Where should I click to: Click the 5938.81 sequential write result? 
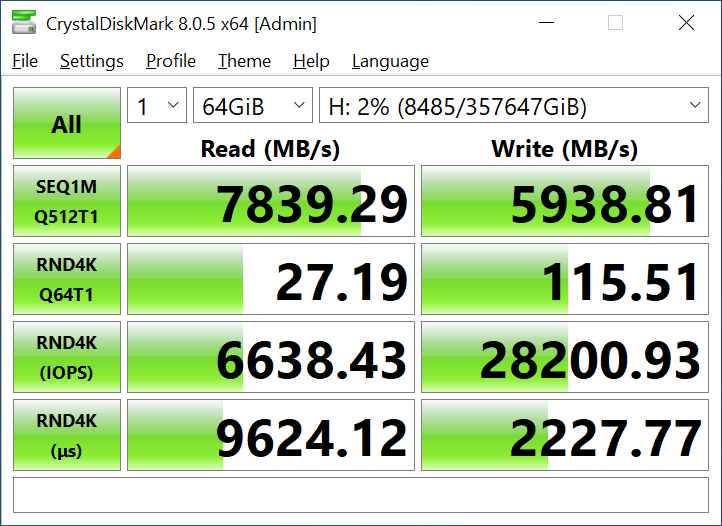click(x=561, y=202)
